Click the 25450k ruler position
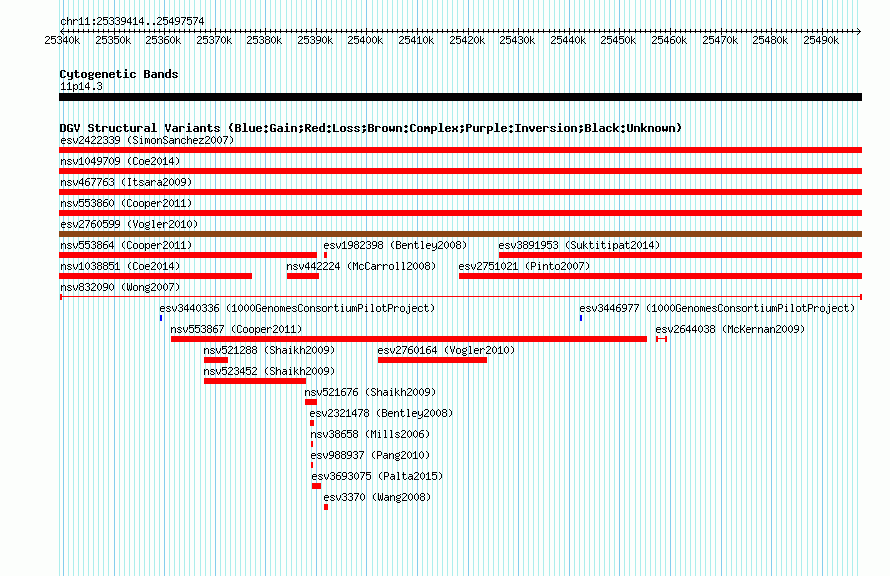The height and width of the screenshot is (576, 890). (x=618, y=40)
